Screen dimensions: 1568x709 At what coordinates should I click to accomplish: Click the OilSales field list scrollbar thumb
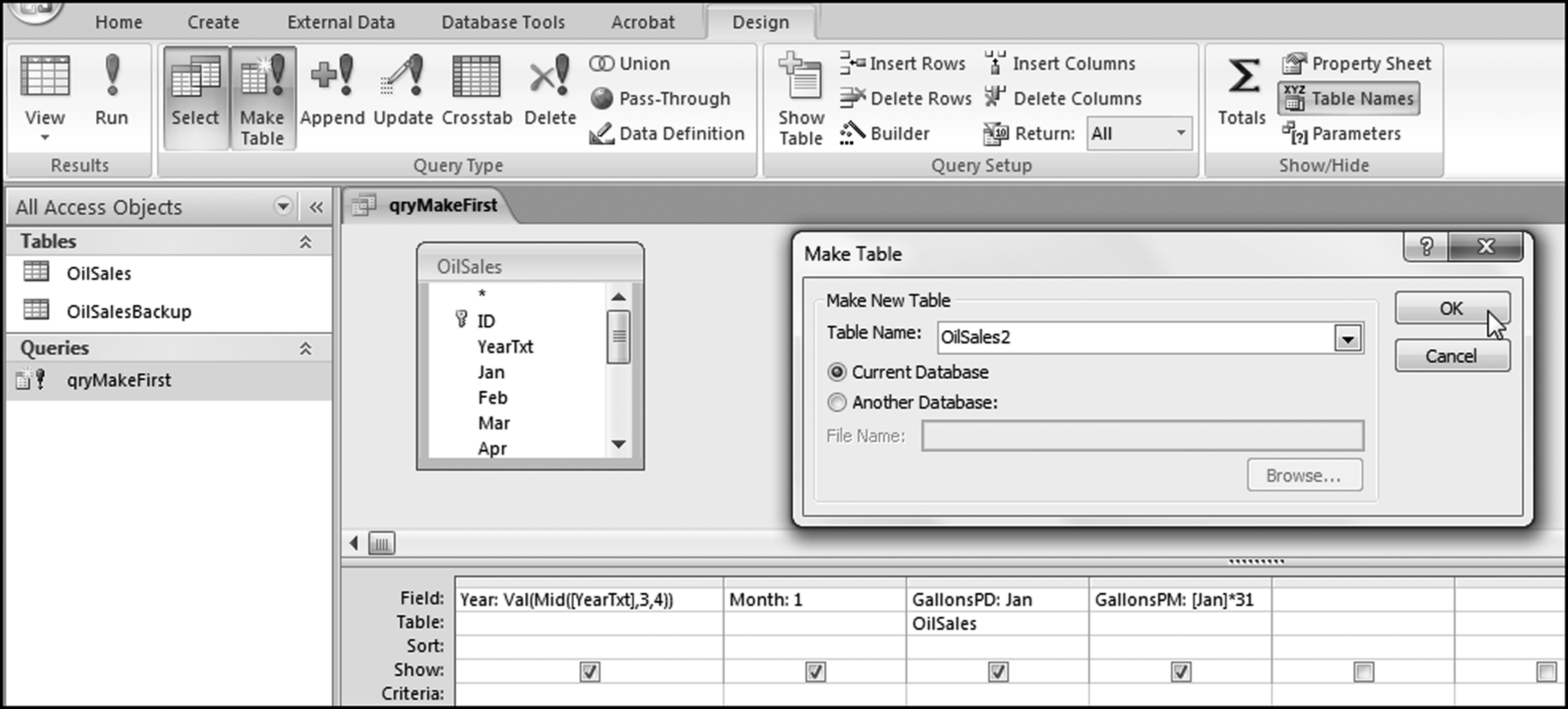tap(618, 336)
